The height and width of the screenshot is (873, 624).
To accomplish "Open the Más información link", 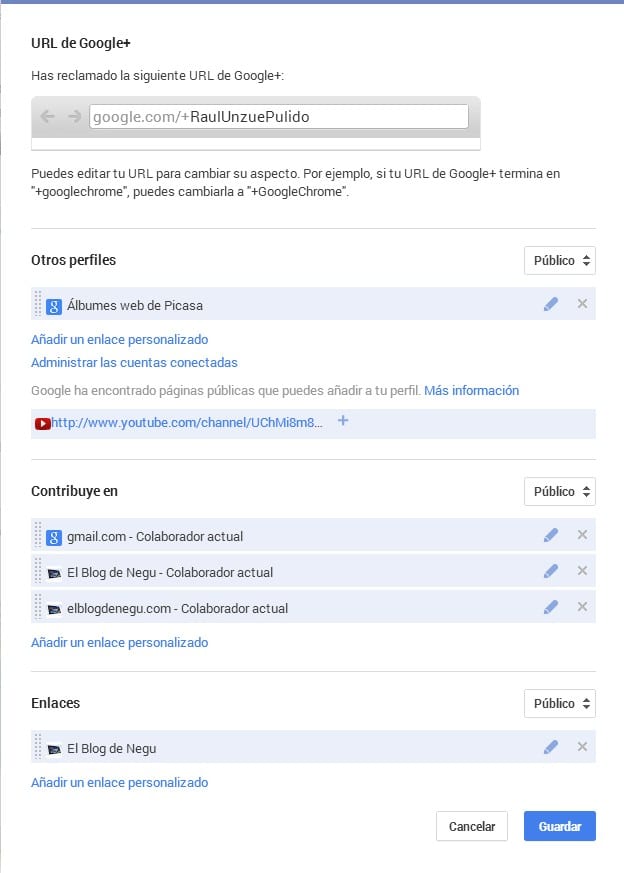I will click(471, 391).
